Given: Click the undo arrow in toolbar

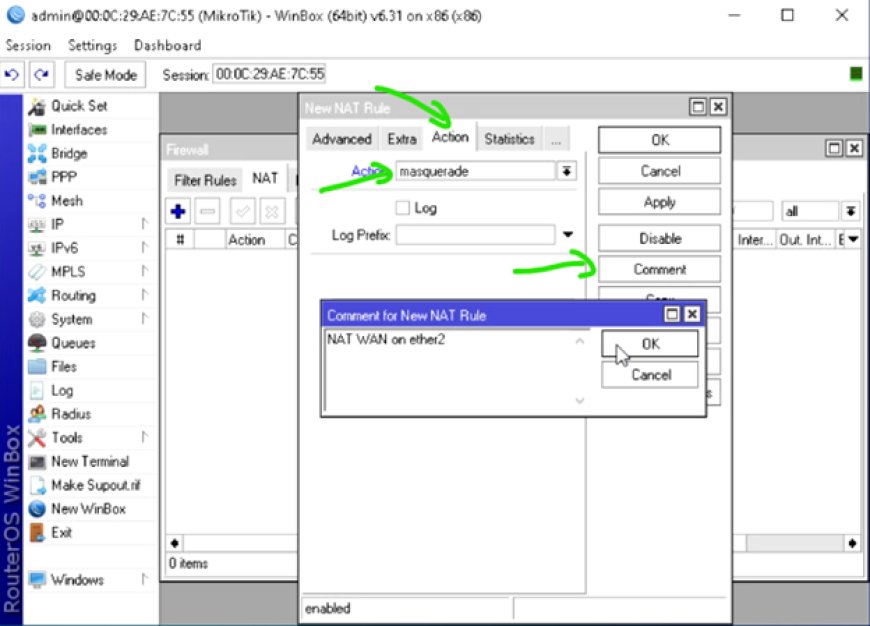Looking at the screenshot, I should (12, 74).
